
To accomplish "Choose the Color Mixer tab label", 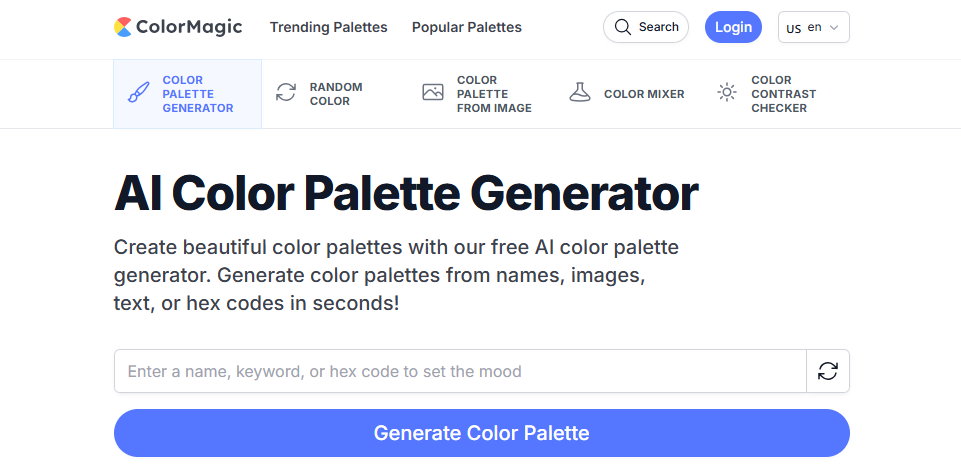I will pyautogui.click(x=644, y=94).
